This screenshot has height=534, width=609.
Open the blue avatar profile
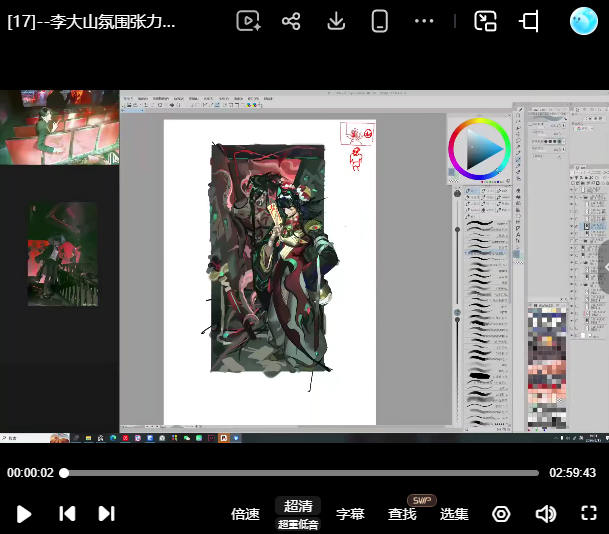(583, 21)
